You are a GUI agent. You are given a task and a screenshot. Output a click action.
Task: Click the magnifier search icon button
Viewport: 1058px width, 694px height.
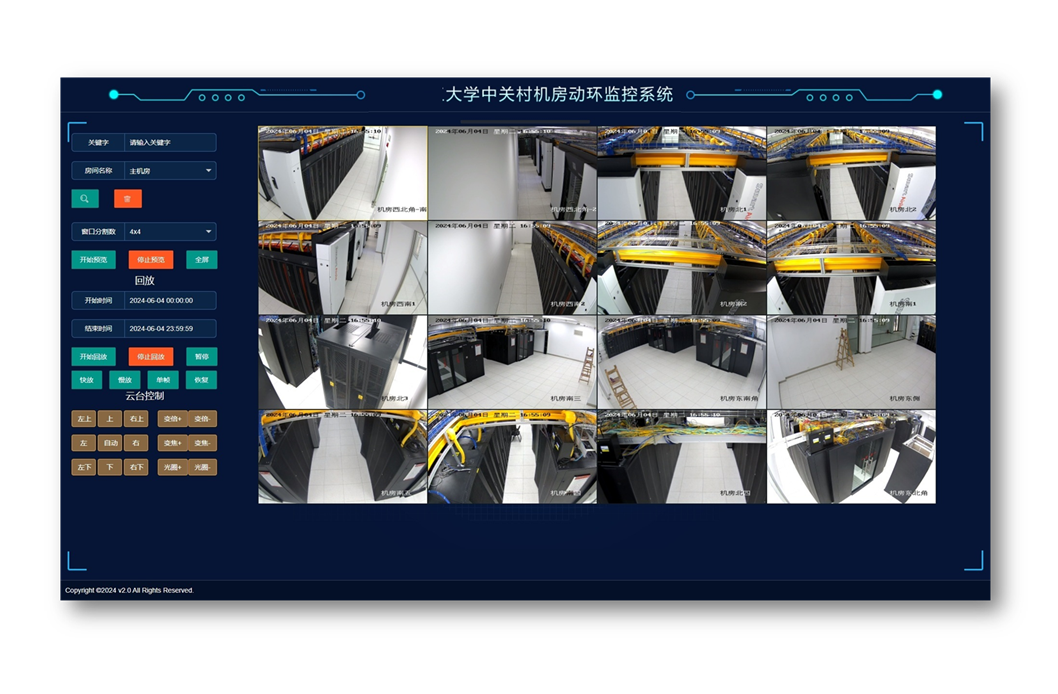85,199
